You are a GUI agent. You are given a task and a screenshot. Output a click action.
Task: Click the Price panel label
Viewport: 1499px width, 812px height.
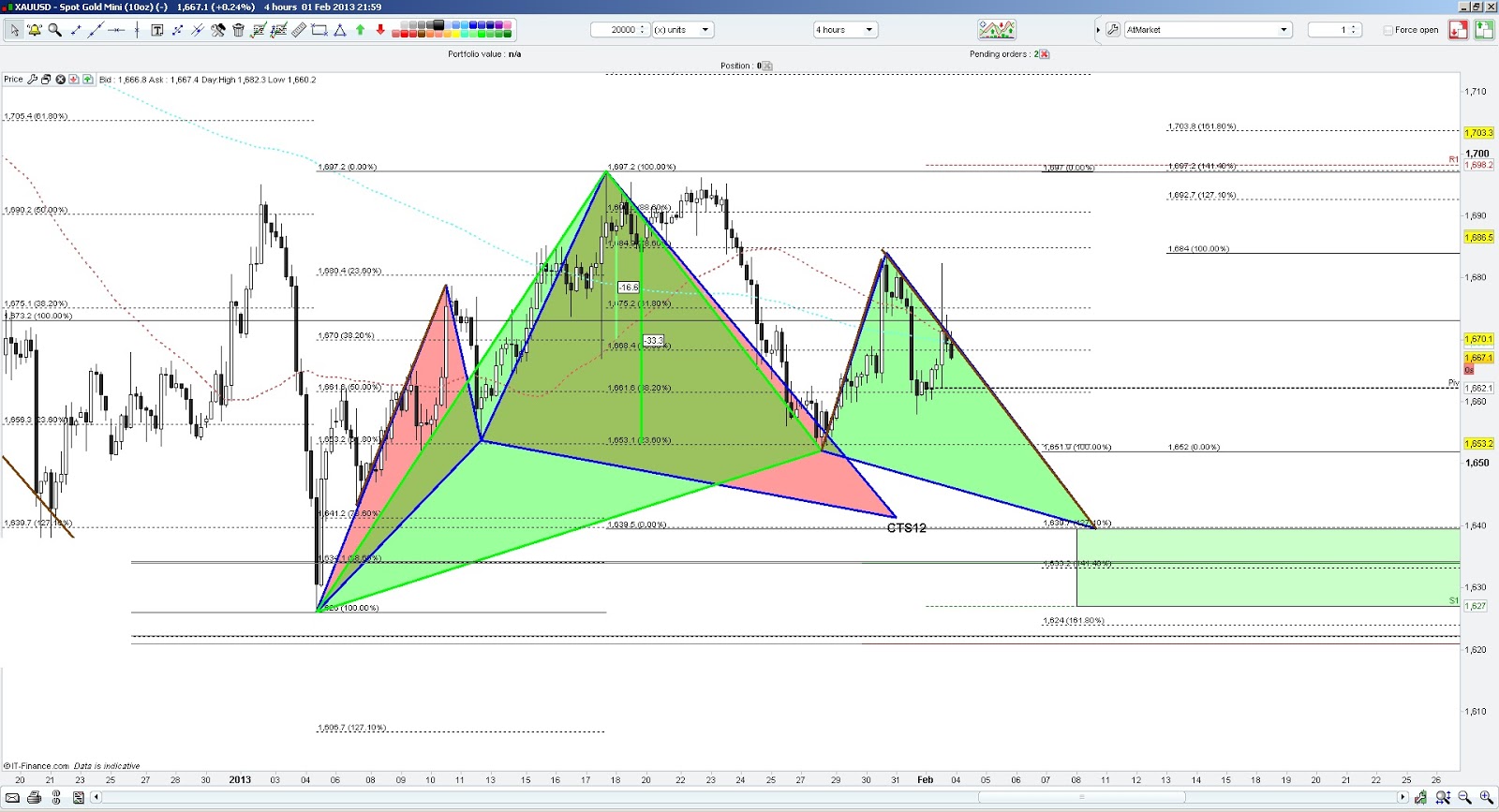13,80
